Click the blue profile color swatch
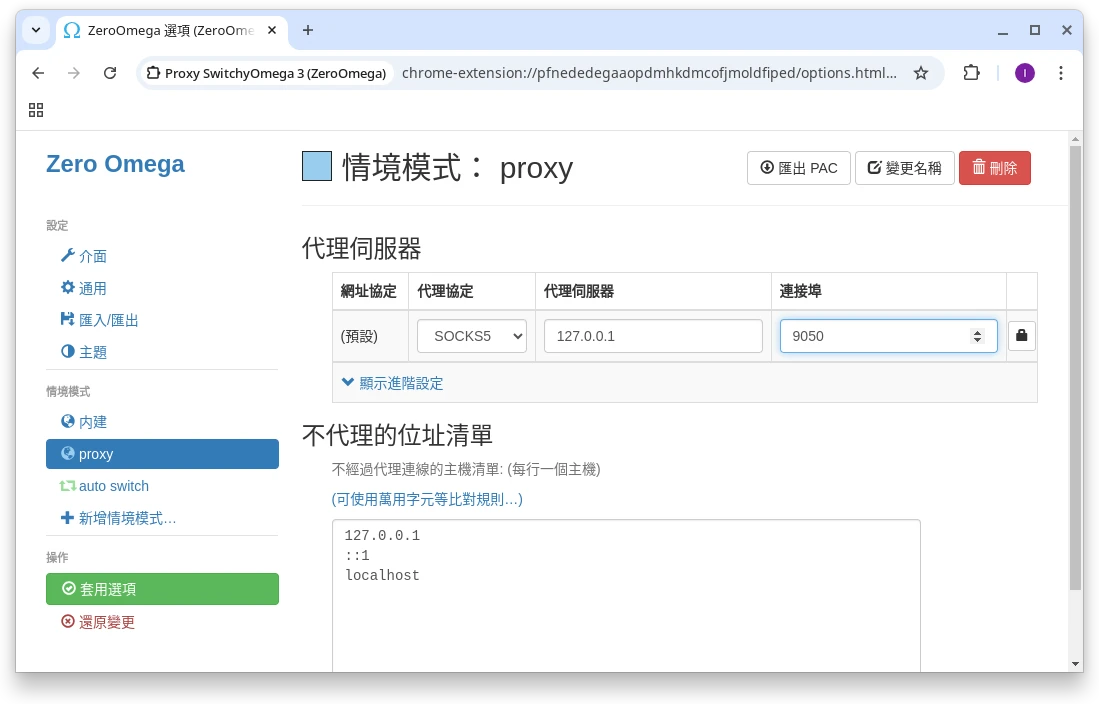Viewport: 1099px width, 704px height. pos(317,166)
